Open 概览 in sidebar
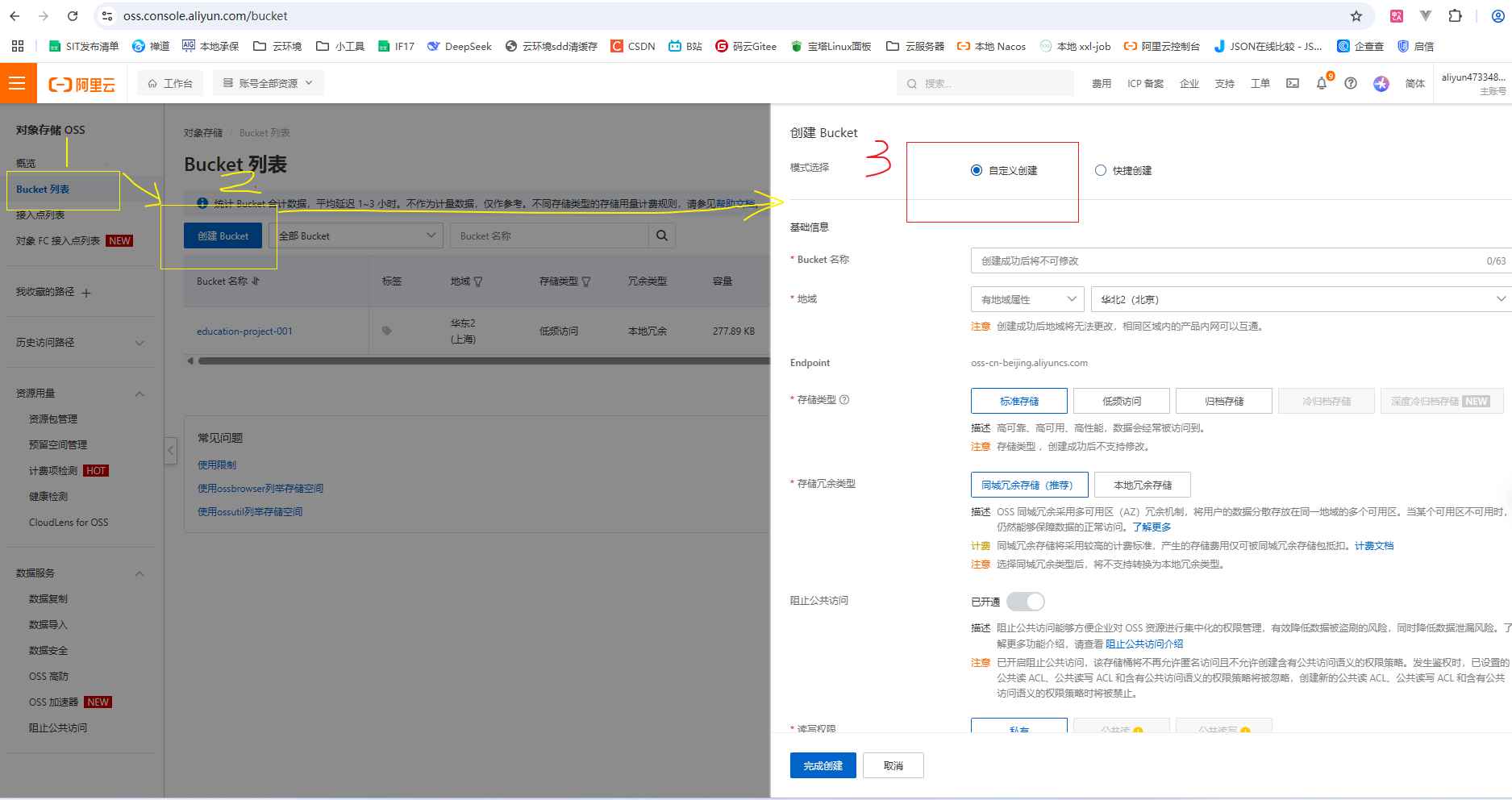This screenshot has width=1512, height=800. coord(26,164)
